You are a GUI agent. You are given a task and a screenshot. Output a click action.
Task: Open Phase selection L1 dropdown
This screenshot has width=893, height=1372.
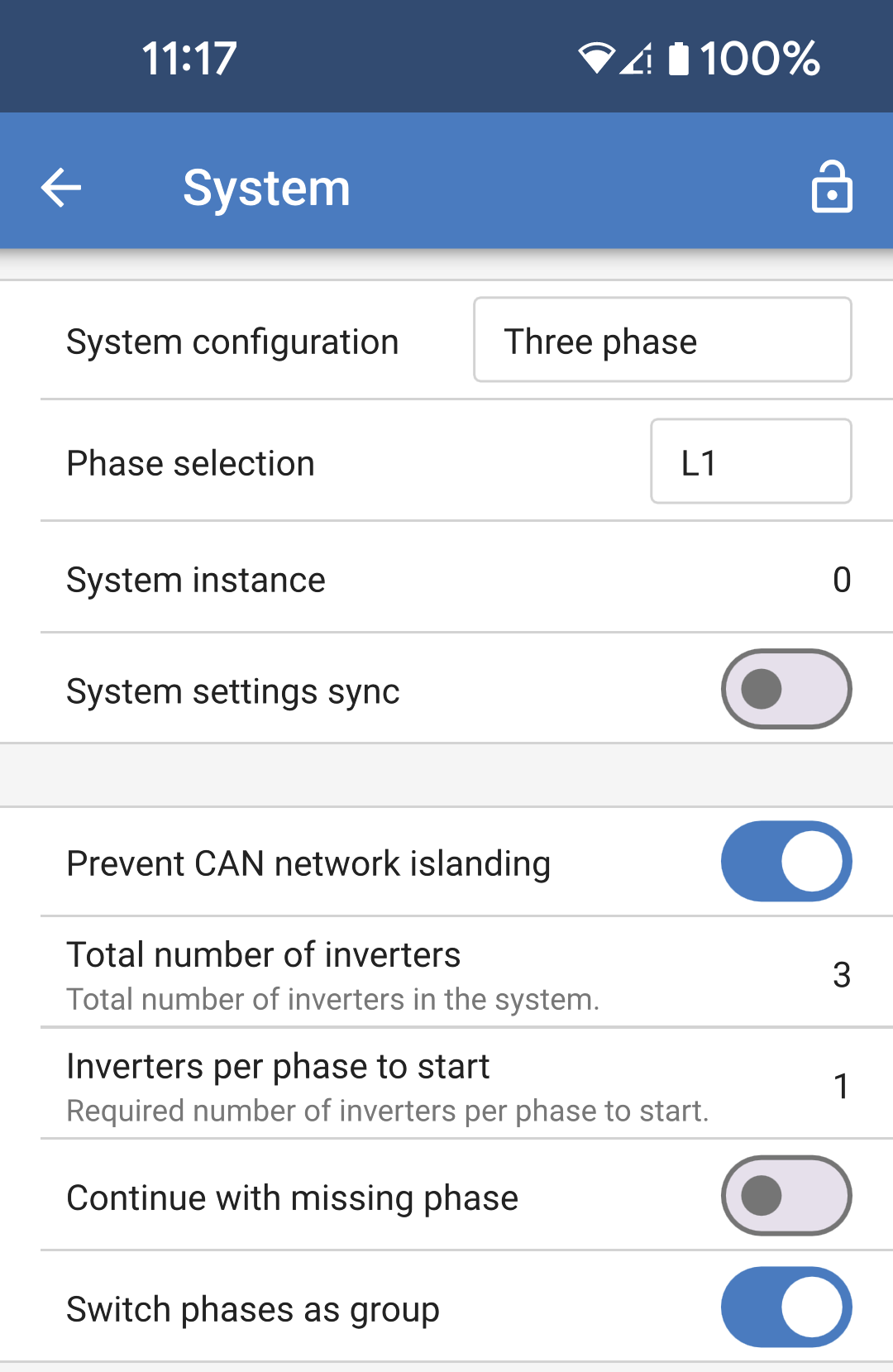(x=751, y=461)
